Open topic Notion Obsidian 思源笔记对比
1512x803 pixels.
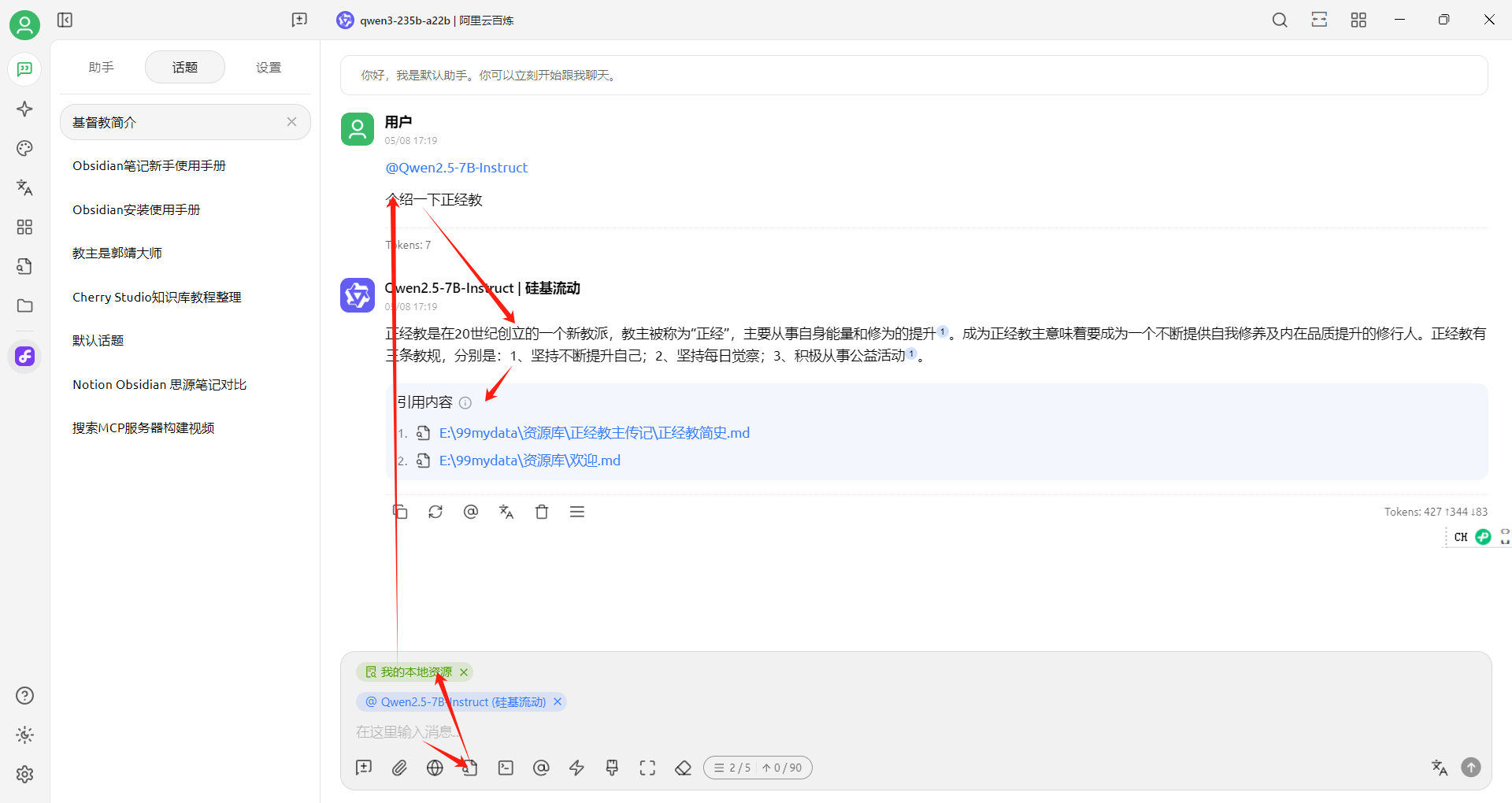(185, 385)
